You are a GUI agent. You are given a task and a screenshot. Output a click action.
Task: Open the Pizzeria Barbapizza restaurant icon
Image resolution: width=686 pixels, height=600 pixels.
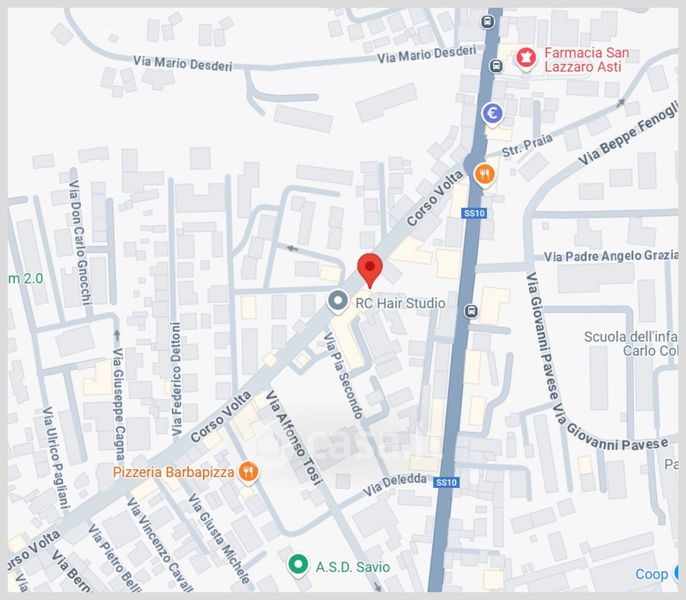[x=248, y=472]
